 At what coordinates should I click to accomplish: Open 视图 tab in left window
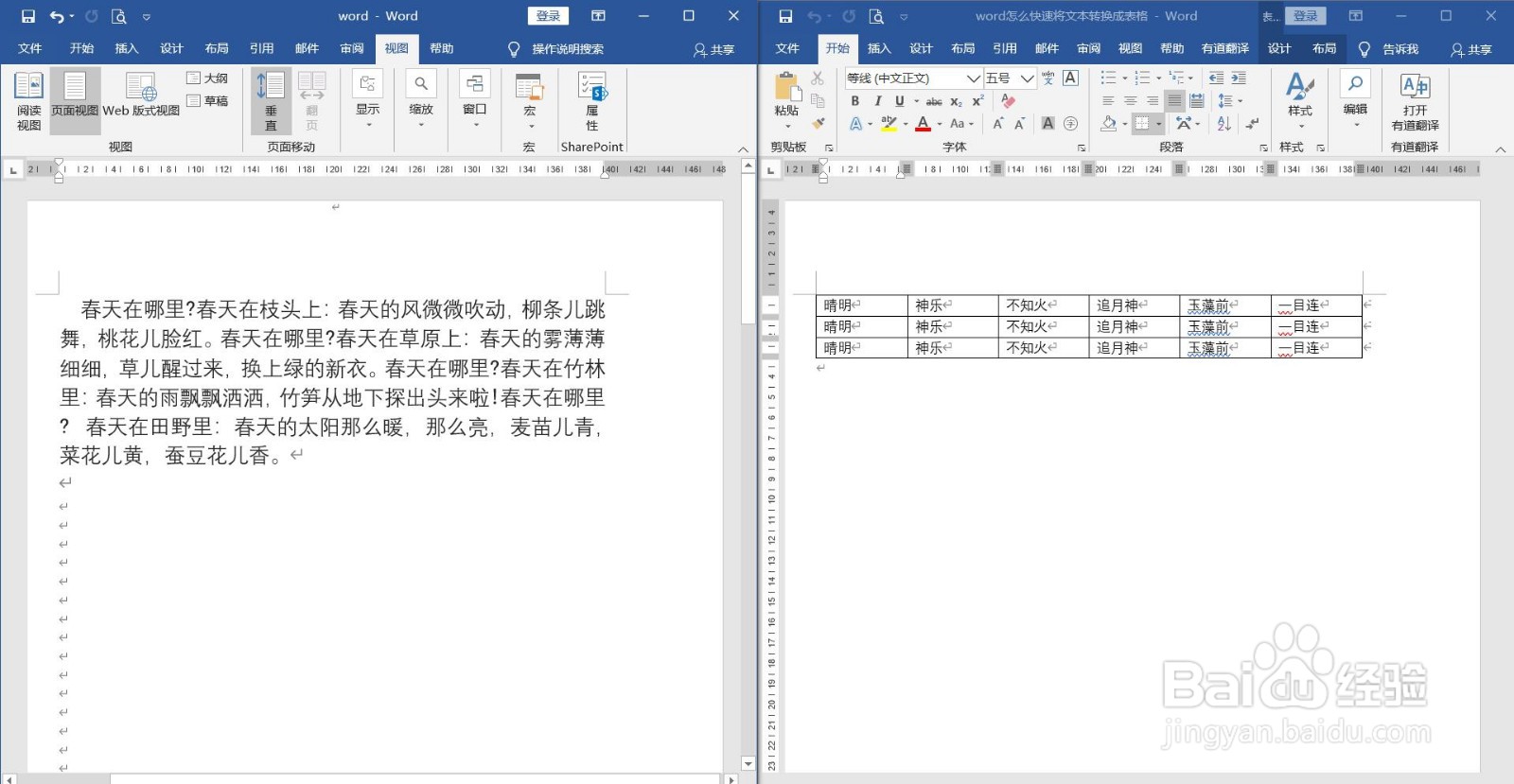[x=396, y=48]
